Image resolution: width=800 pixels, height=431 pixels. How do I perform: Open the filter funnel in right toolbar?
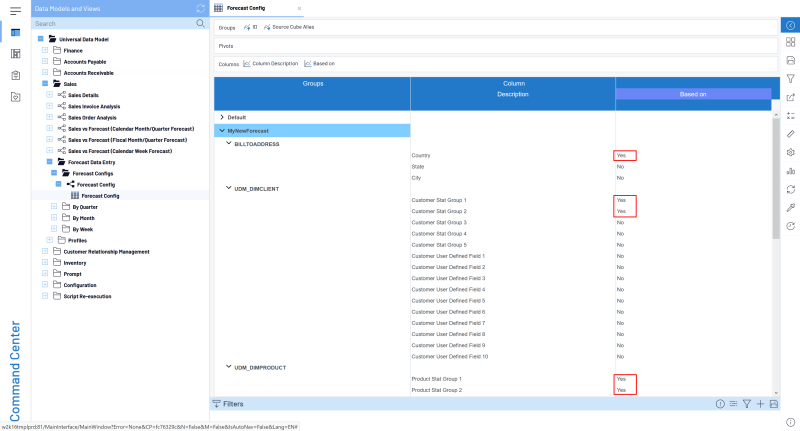pos(790,78)
